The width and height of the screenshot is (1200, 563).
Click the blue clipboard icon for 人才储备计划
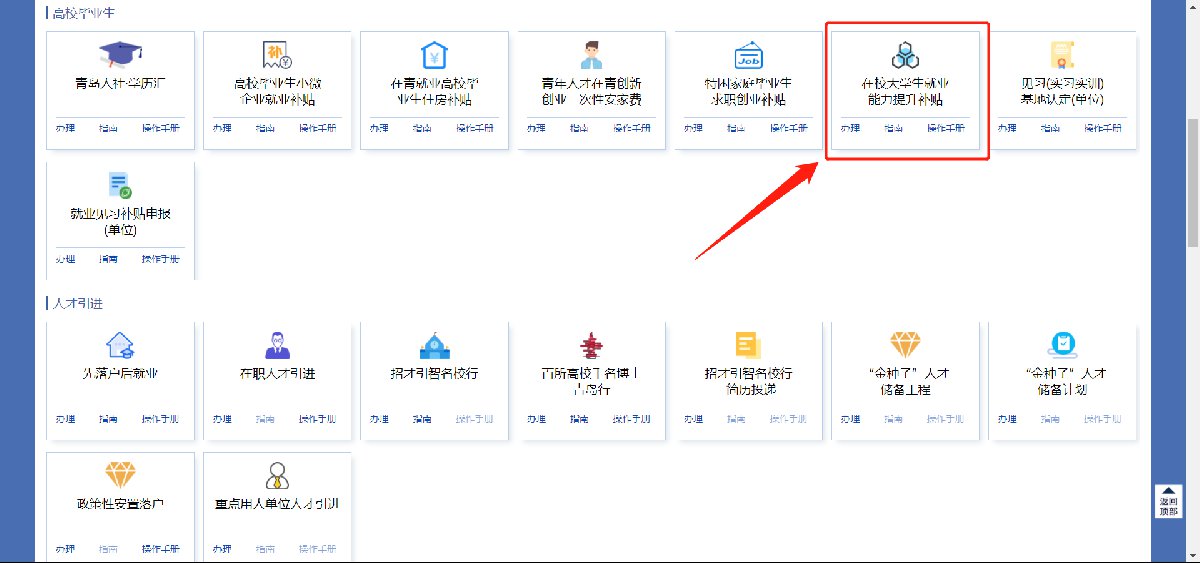1062,345
